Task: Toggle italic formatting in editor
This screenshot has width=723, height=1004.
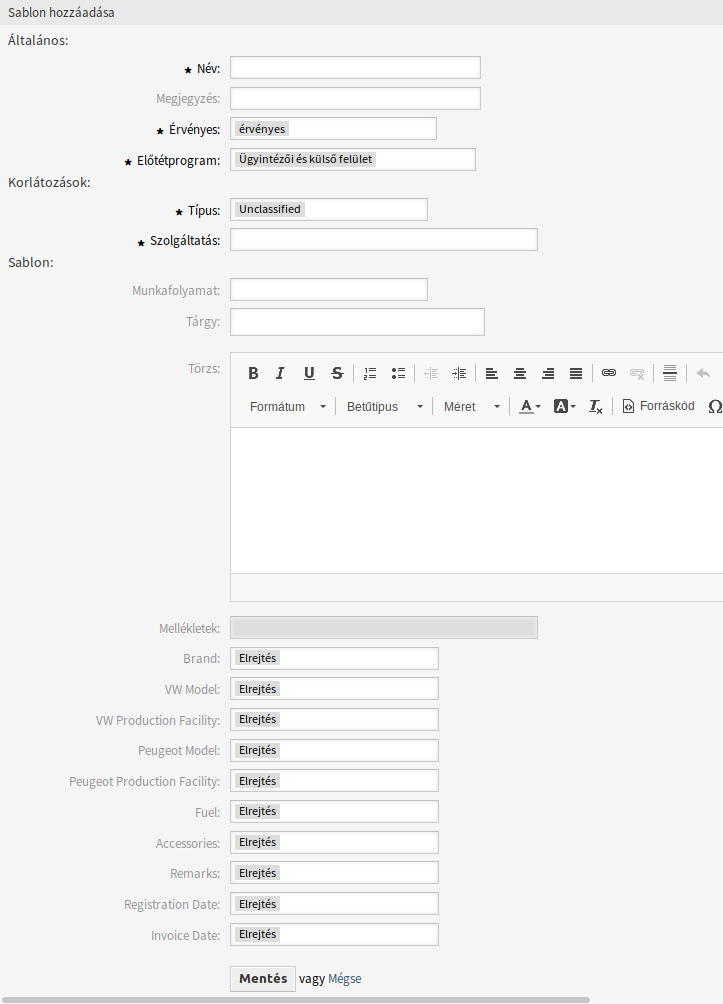Action: coord(280,373)
